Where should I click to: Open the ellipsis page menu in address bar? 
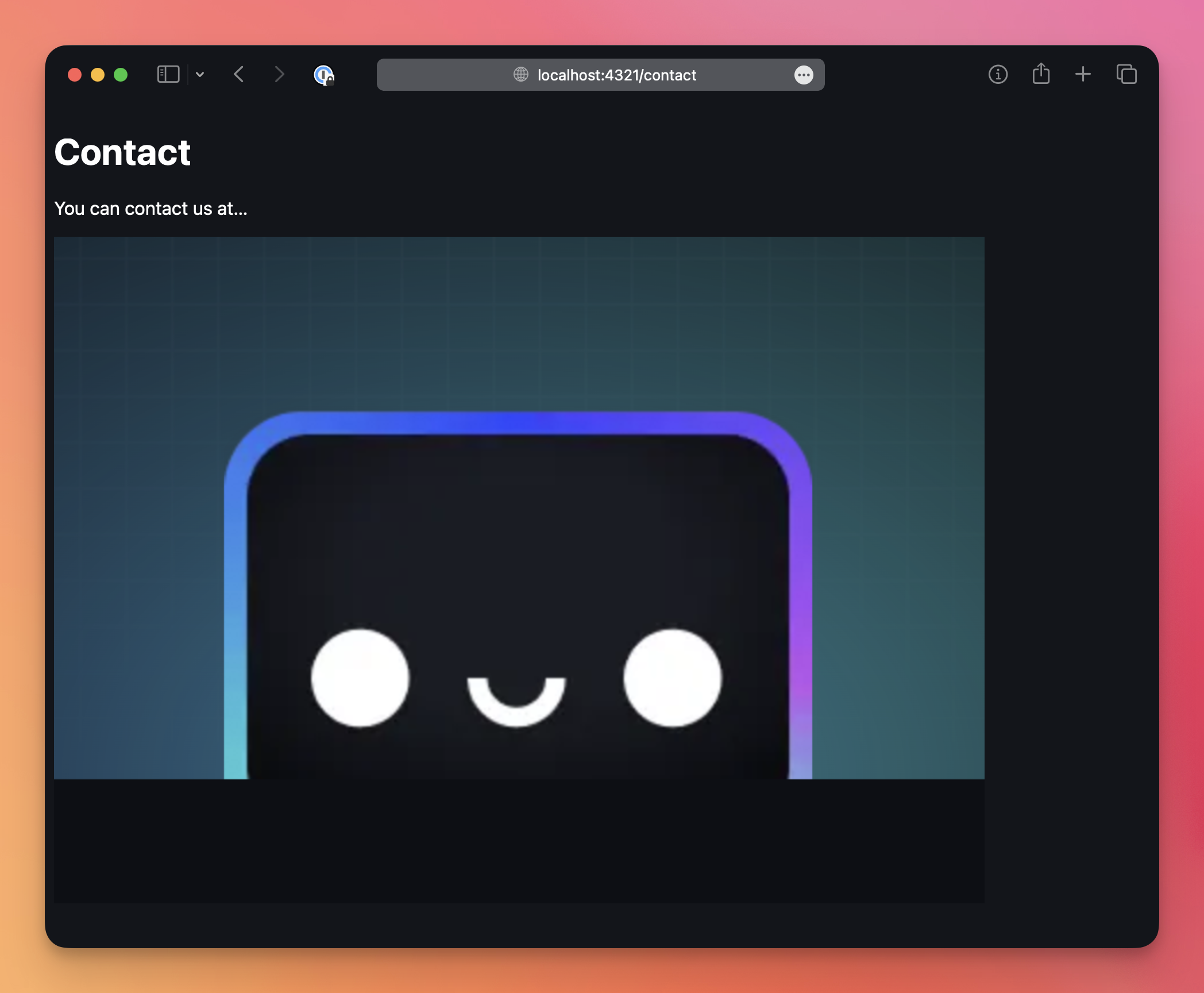804,75
